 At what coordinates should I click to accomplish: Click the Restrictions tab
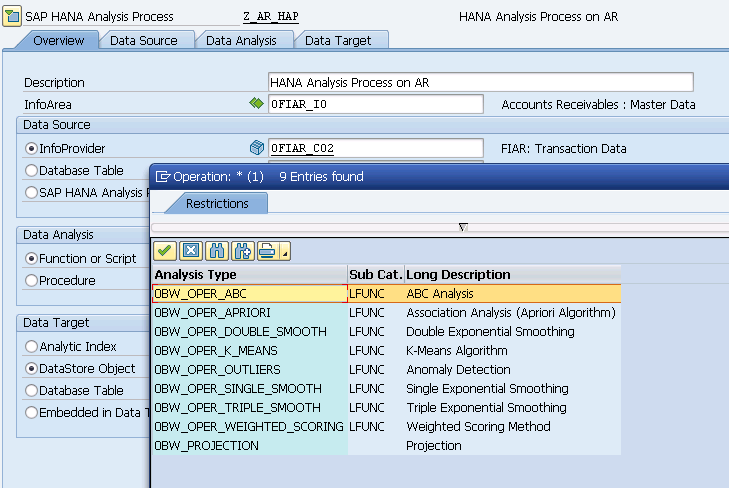[x=217, y=204]
